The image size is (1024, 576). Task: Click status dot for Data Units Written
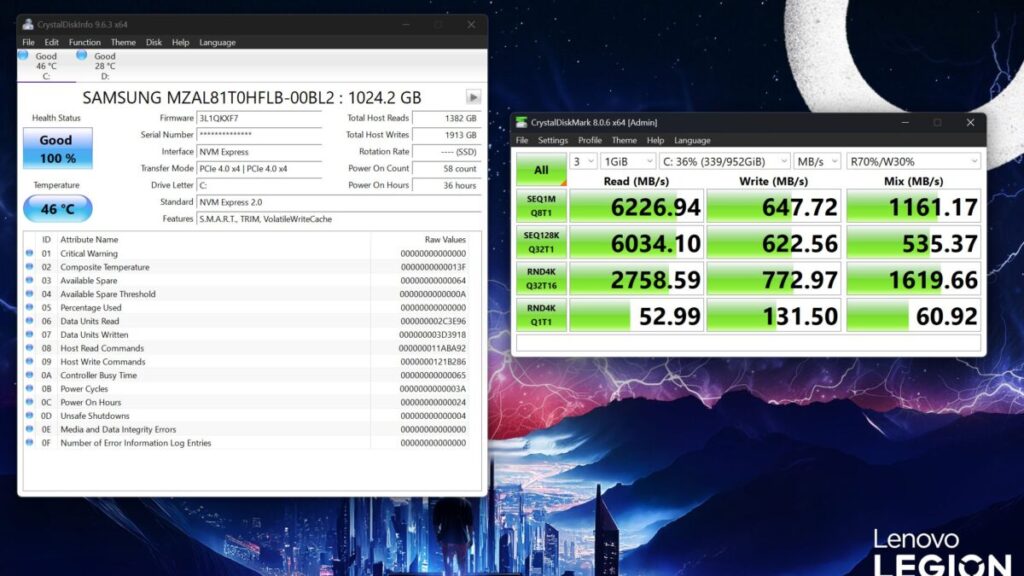tap(29, 334)
